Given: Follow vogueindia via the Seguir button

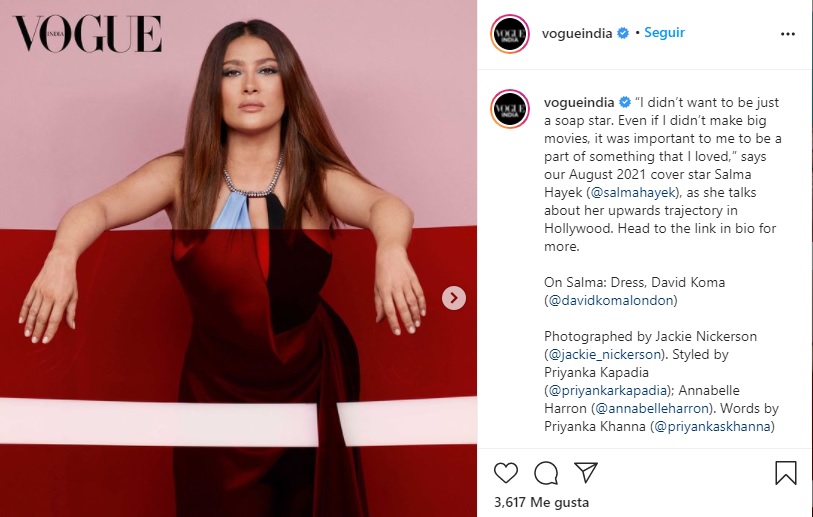Looking at the screenshot, I should coord(664,33).
